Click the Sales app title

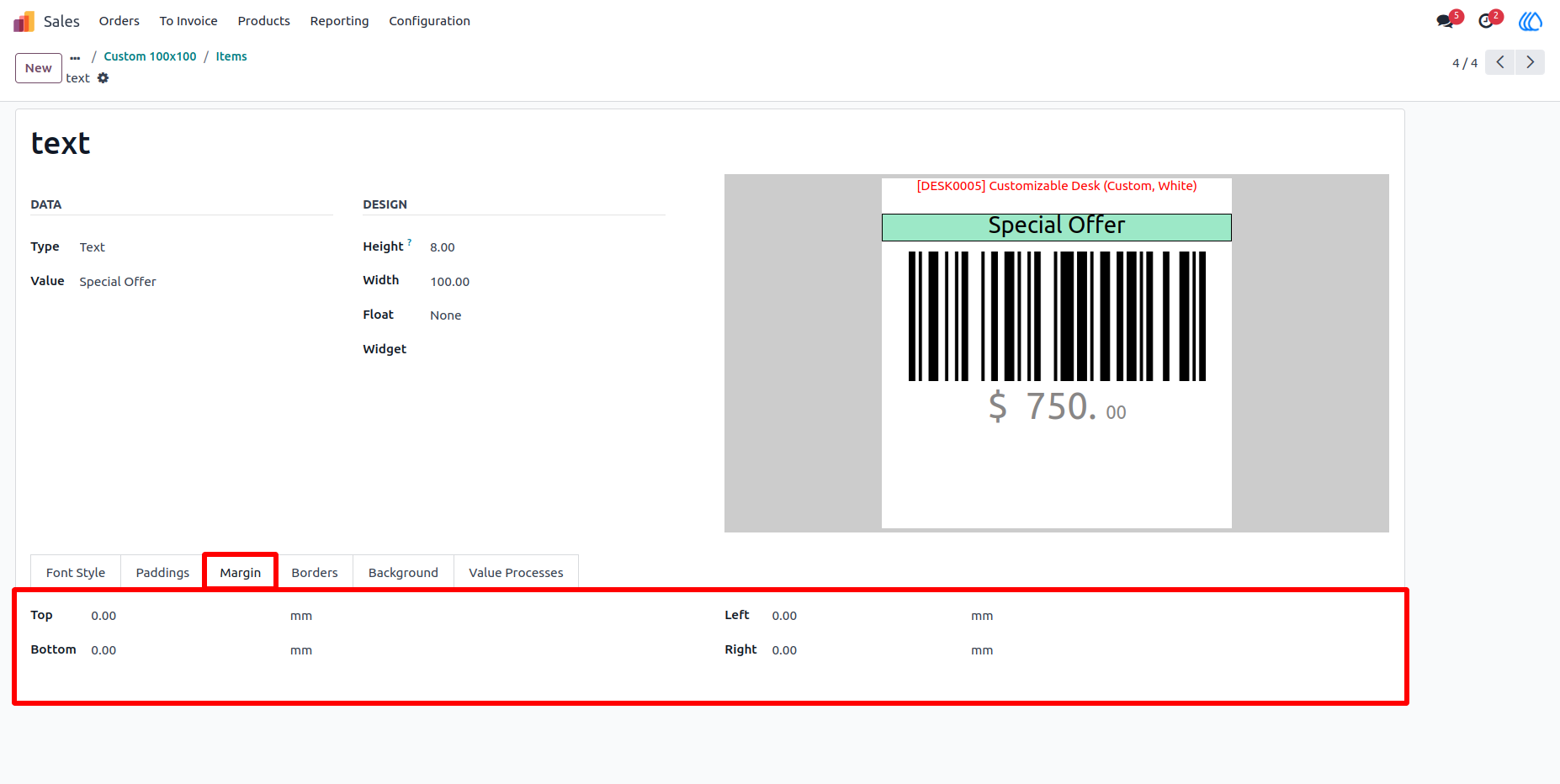pos(61,21)
